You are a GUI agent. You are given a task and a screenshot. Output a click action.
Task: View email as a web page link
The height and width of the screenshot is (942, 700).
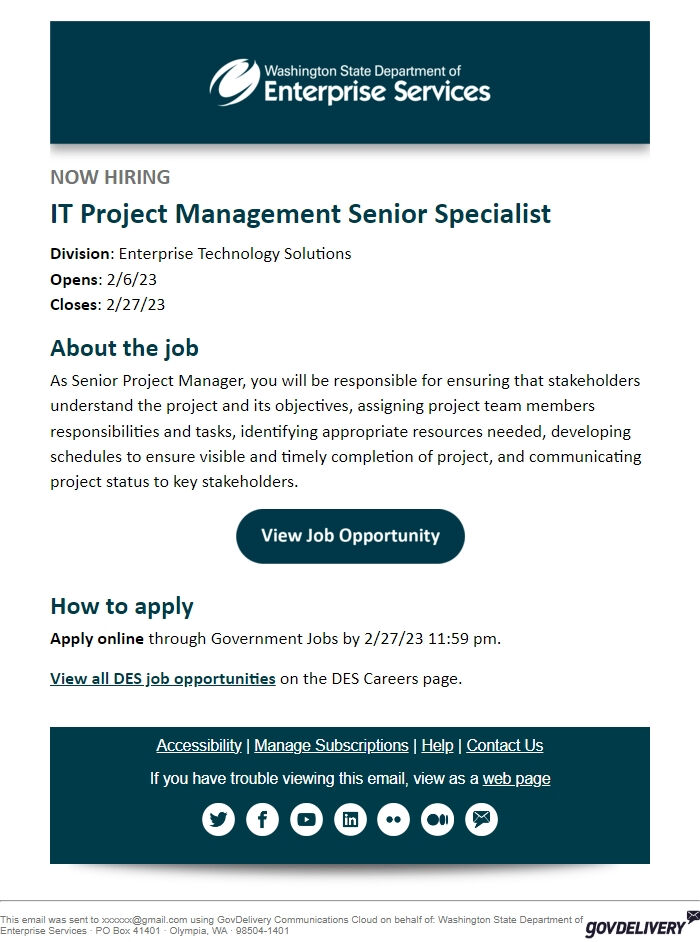click(x=516, y=779)
